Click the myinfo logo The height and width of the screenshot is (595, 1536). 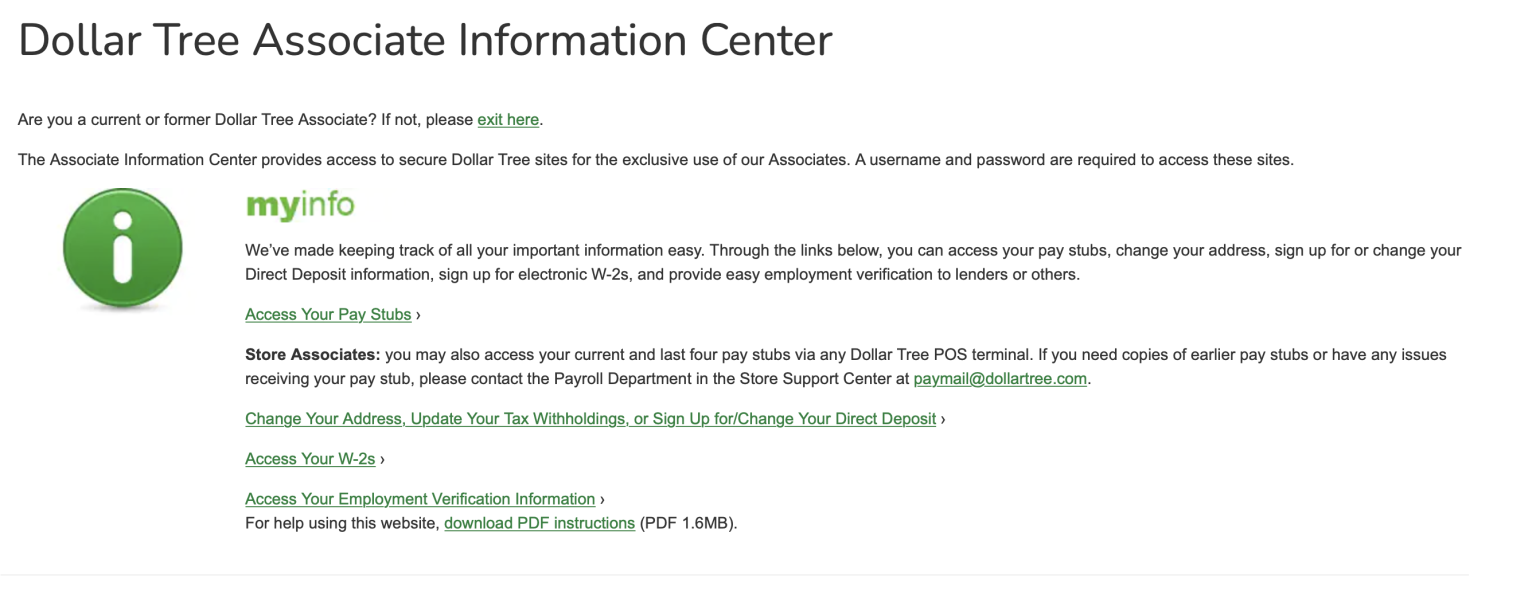(300, 206)
